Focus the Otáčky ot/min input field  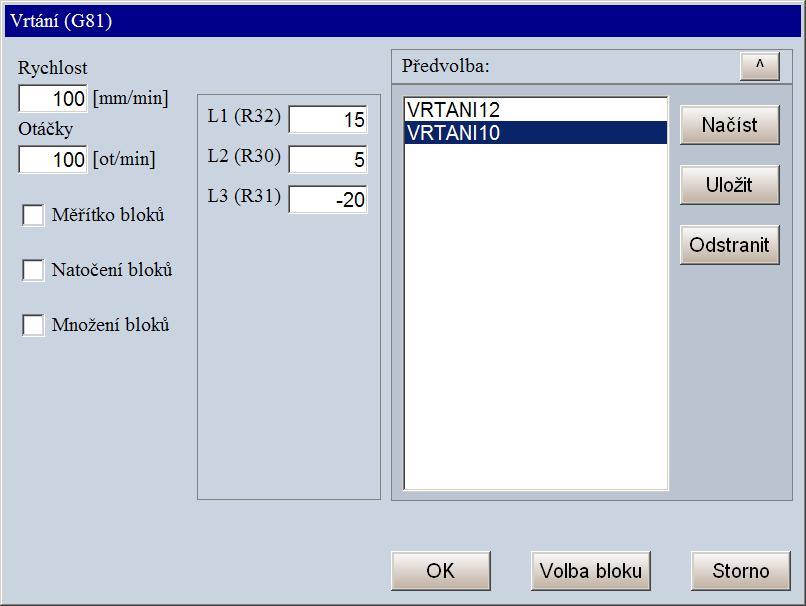[53, 159]
